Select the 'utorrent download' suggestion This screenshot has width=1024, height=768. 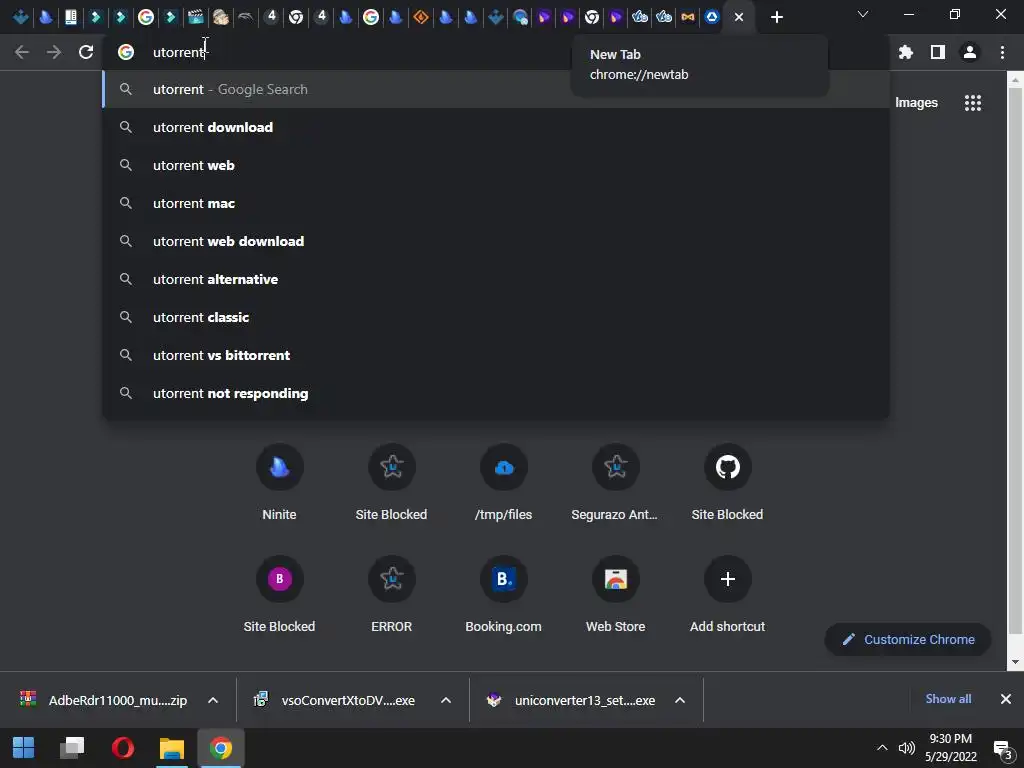496,127
